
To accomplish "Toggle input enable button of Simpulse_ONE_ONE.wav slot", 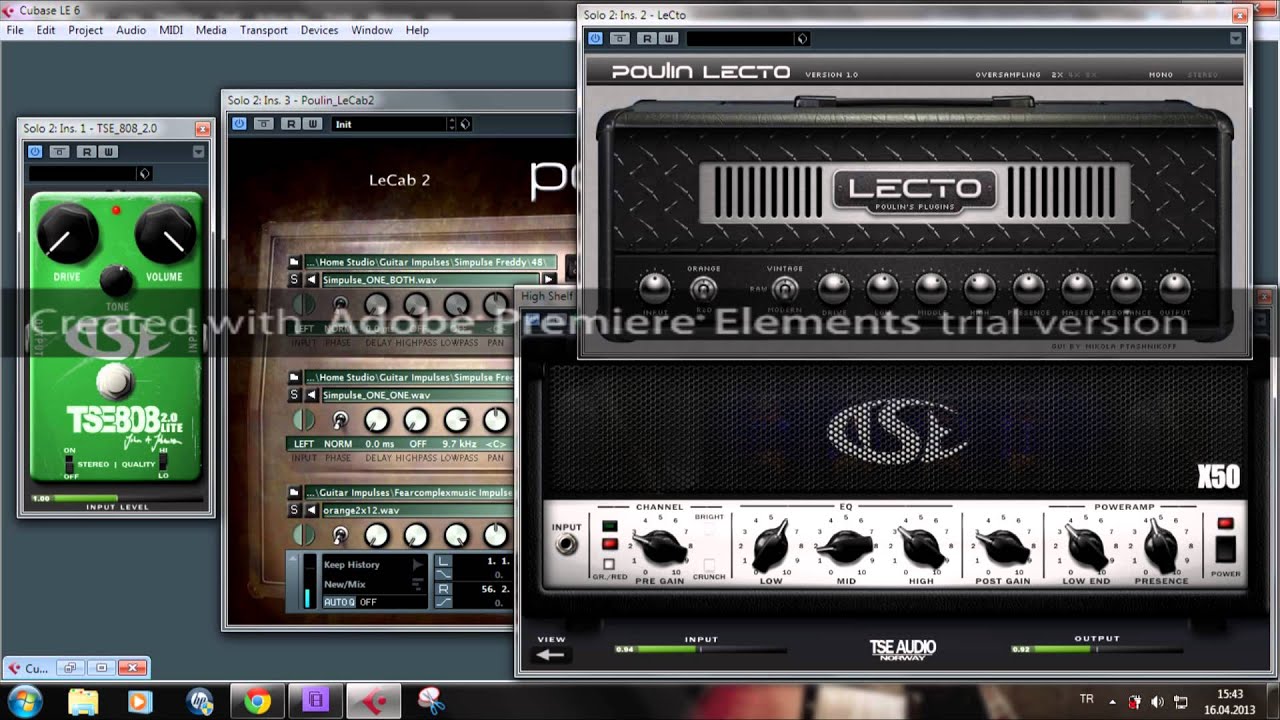I will click(303, 420).
